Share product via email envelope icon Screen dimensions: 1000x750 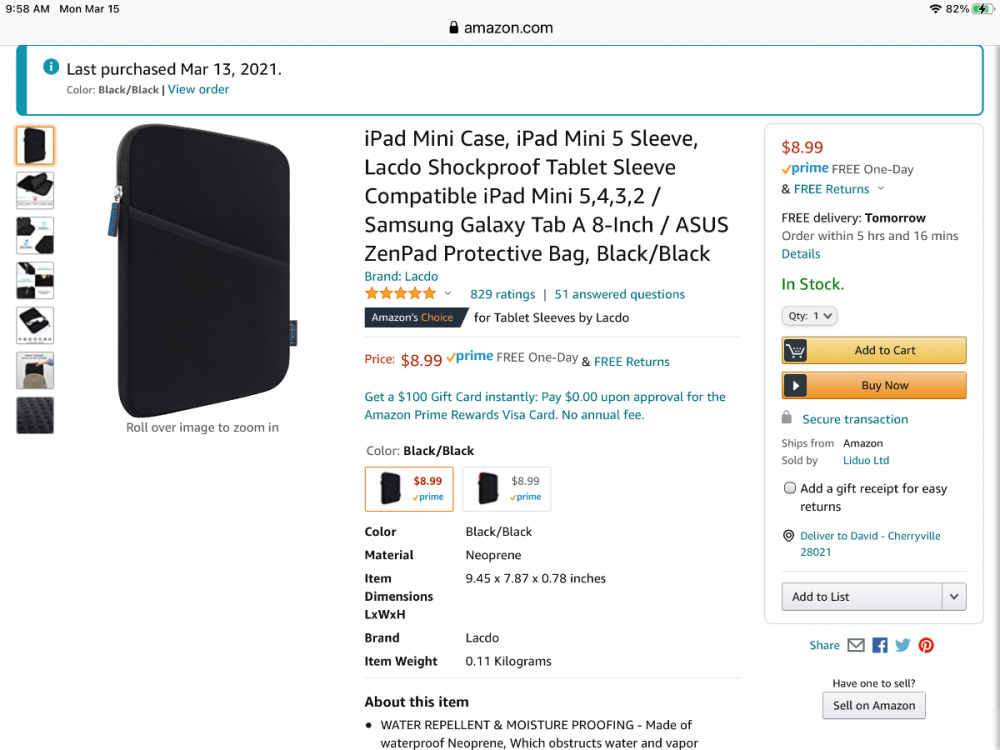[856, 645]
